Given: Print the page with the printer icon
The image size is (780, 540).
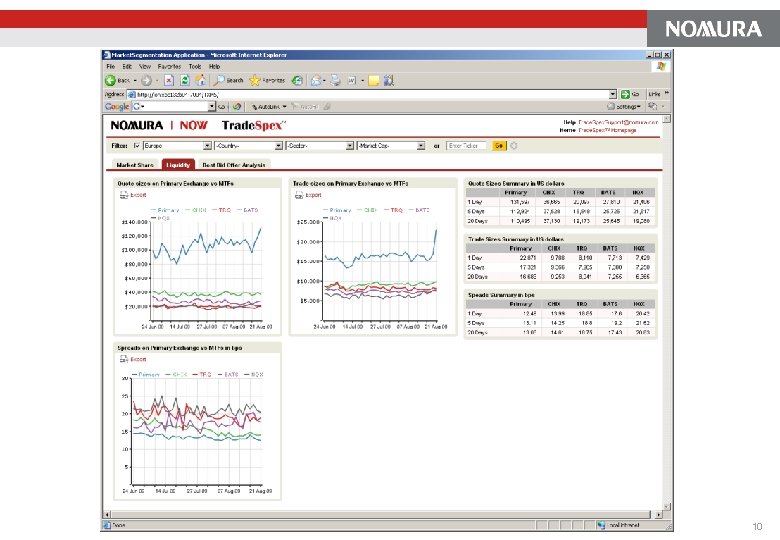Looking at the screenshot, I should point(336,80).
